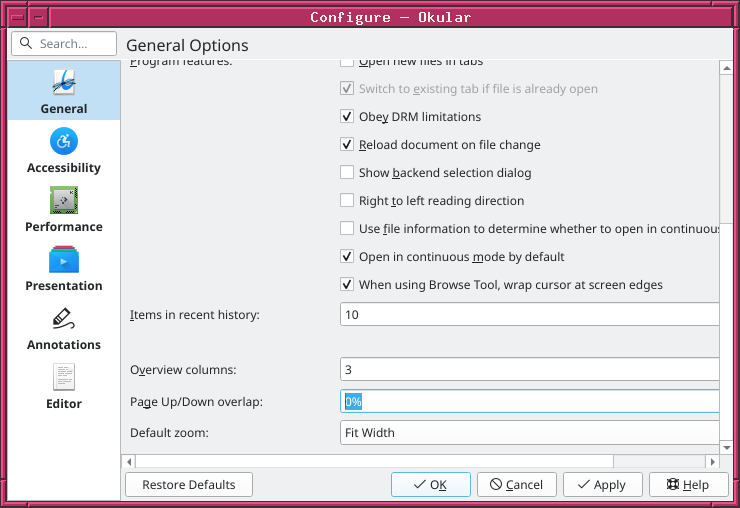Open the Presentation settings icon
Screen dimensions: 740x508
click(x=64, y=259)
